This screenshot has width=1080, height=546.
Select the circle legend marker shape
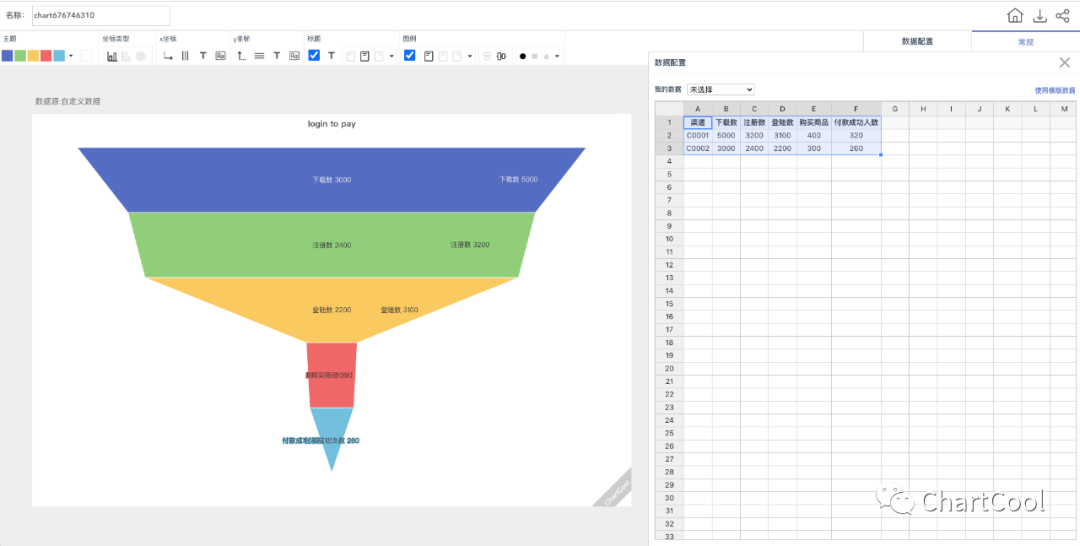(x=522, y=56)
